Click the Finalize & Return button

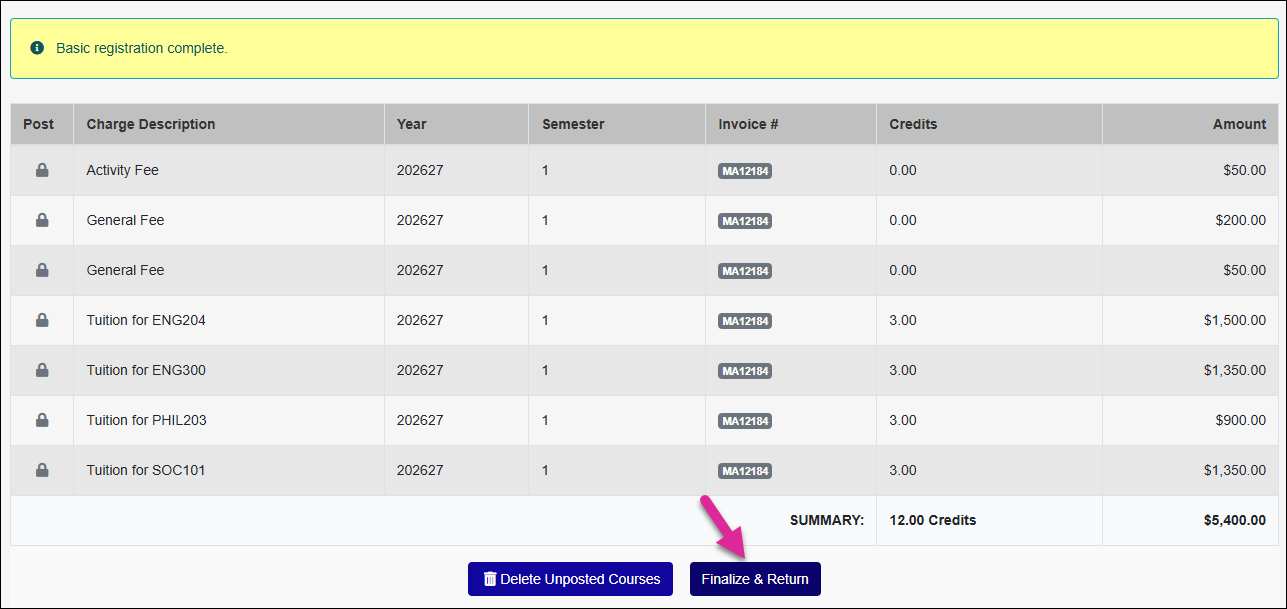click(755, 579)
